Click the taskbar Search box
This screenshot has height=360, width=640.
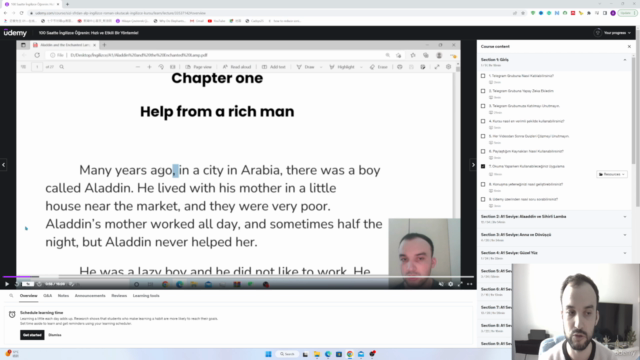tap(287, 354)
